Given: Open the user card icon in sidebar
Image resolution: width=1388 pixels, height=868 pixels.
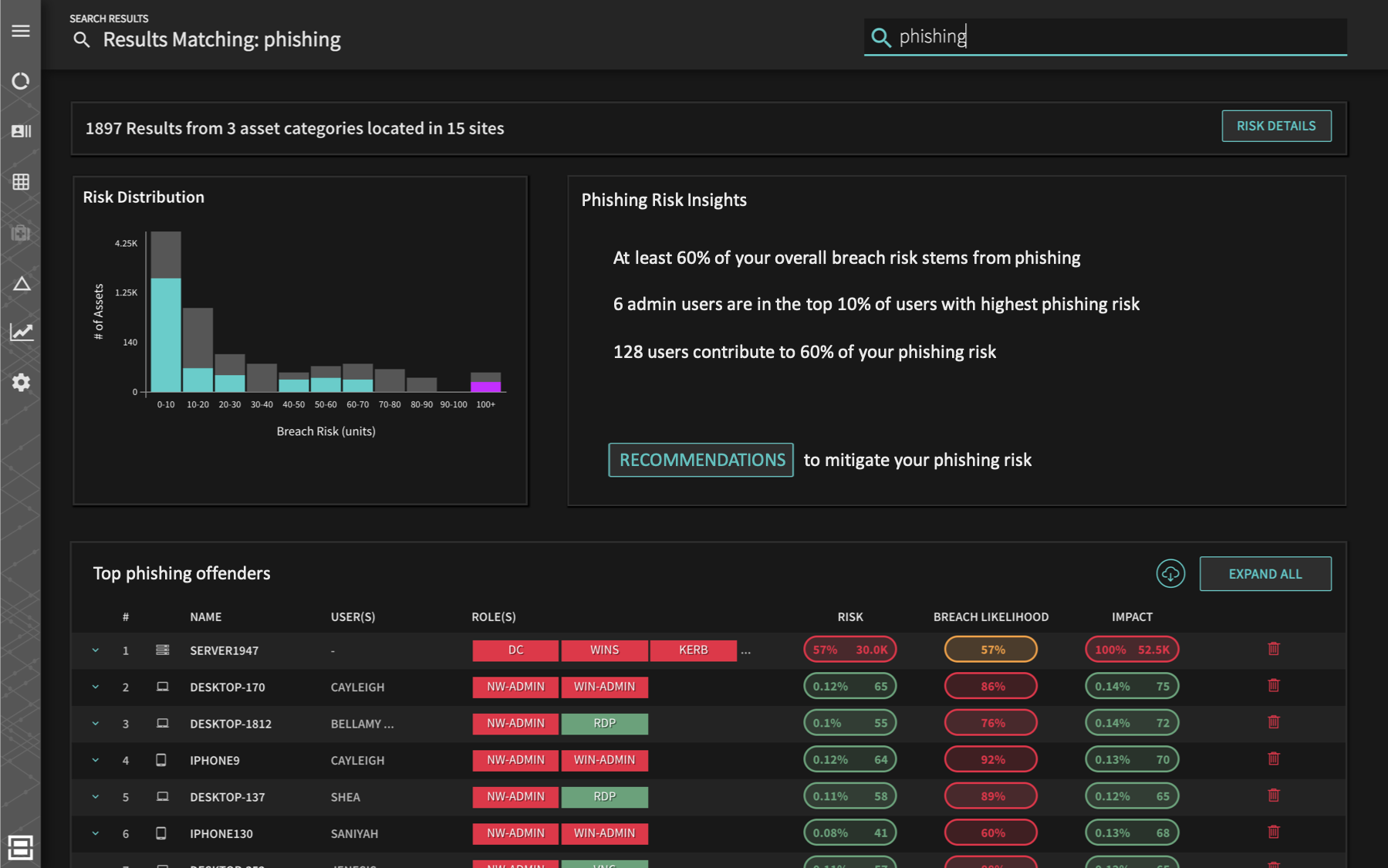Looking at the screenshot, I should click(21, 131).
